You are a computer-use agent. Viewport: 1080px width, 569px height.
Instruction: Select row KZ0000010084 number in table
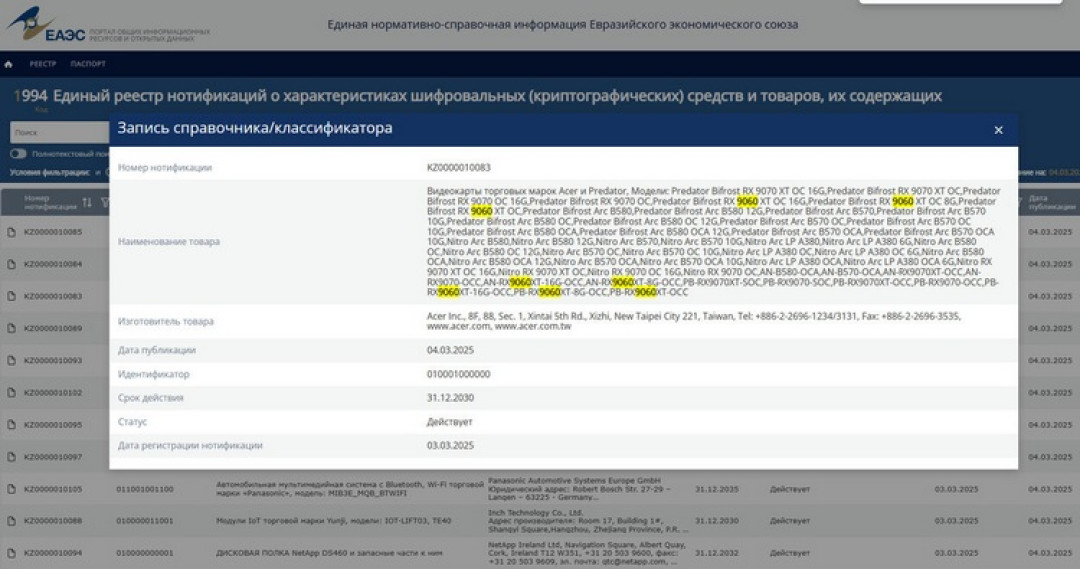(53, 265)
